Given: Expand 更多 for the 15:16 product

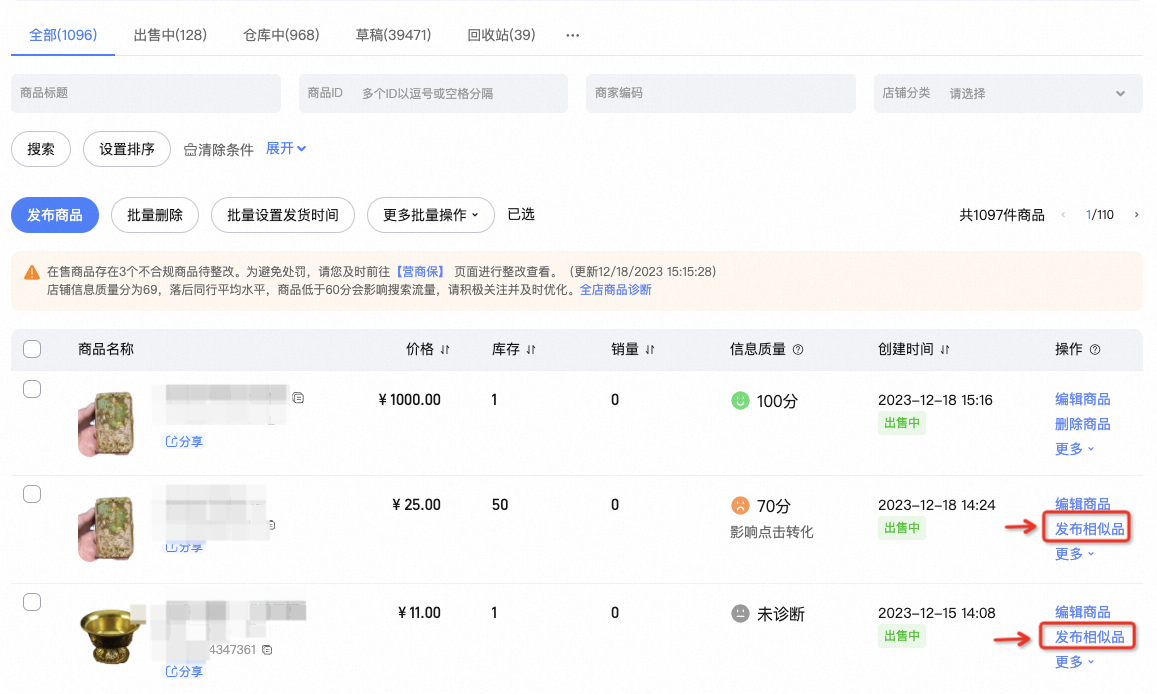Looking at the screenshot, I should point(1074,449).
